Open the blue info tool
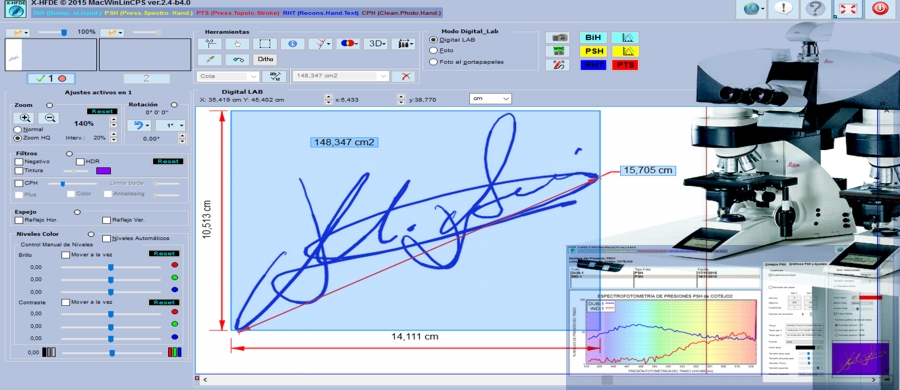The height and width of the screenshot is (390, 900). coord(293,44)
